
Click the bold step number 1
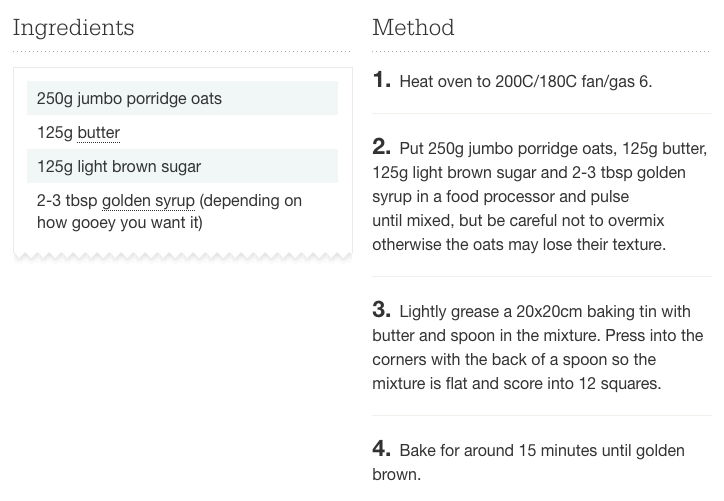coord(381,80)
